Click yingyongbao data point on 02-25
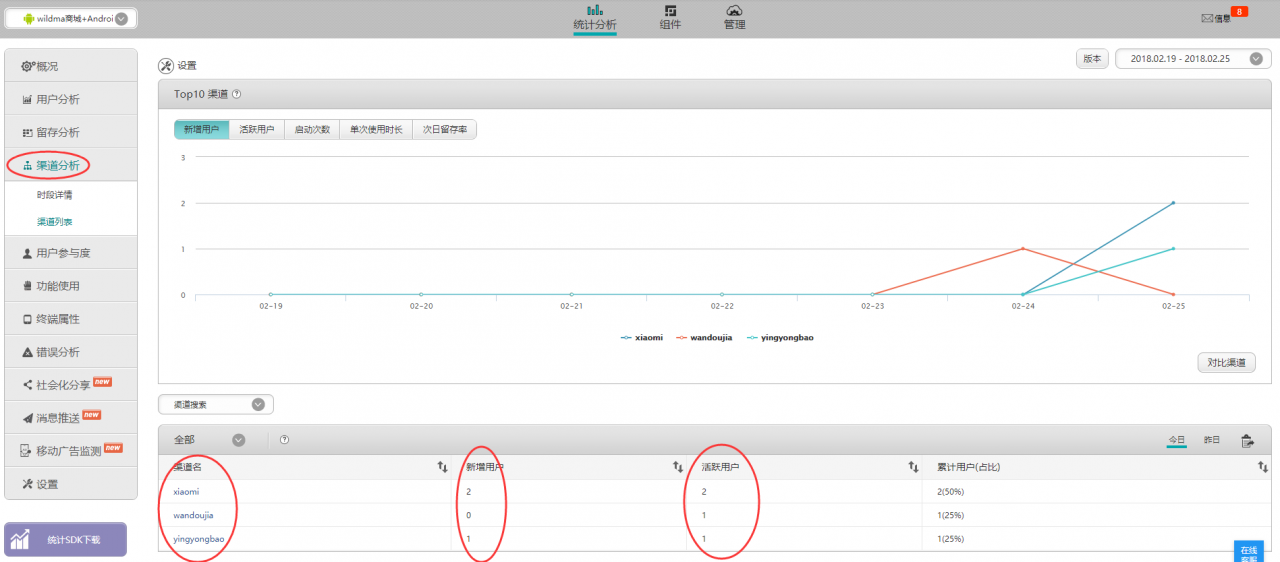This screenshot has height=562, width=1280. tap(1173, 248)
